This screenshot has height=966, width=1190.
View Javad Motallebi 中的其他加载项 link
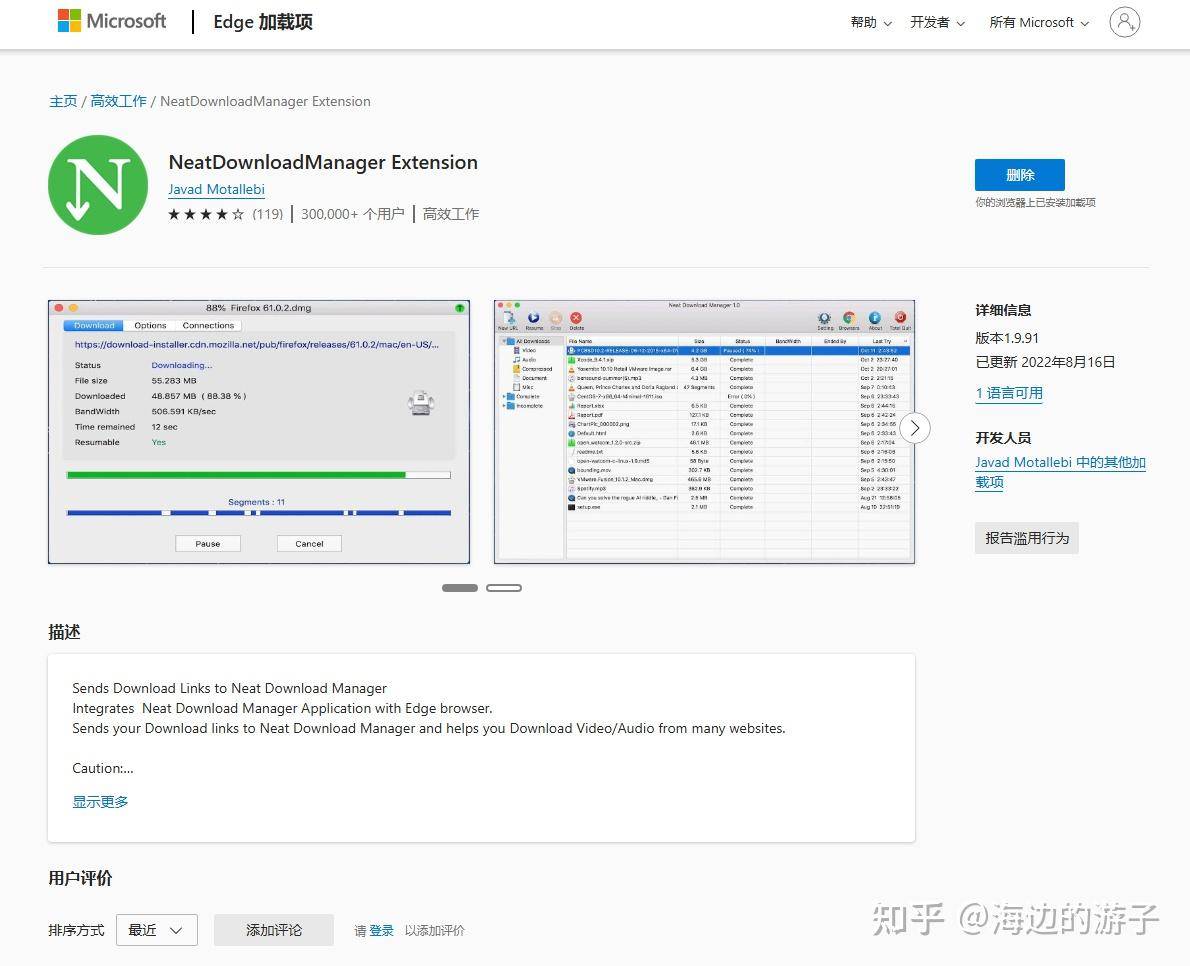coord(1060,472)
